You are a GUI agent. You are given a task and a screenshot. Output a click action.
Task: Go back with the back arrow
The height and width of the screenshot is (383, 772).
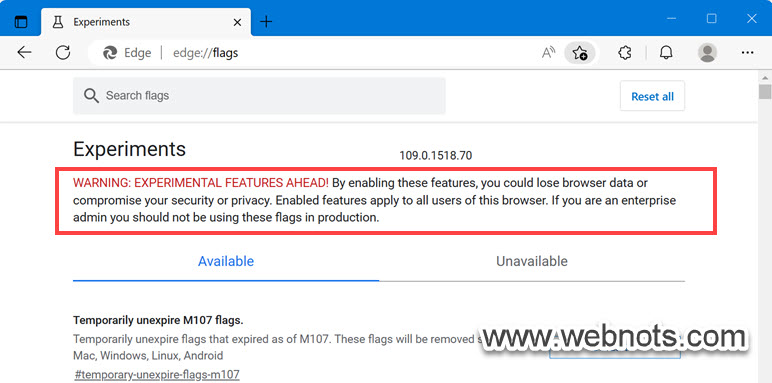coord(24,53)
